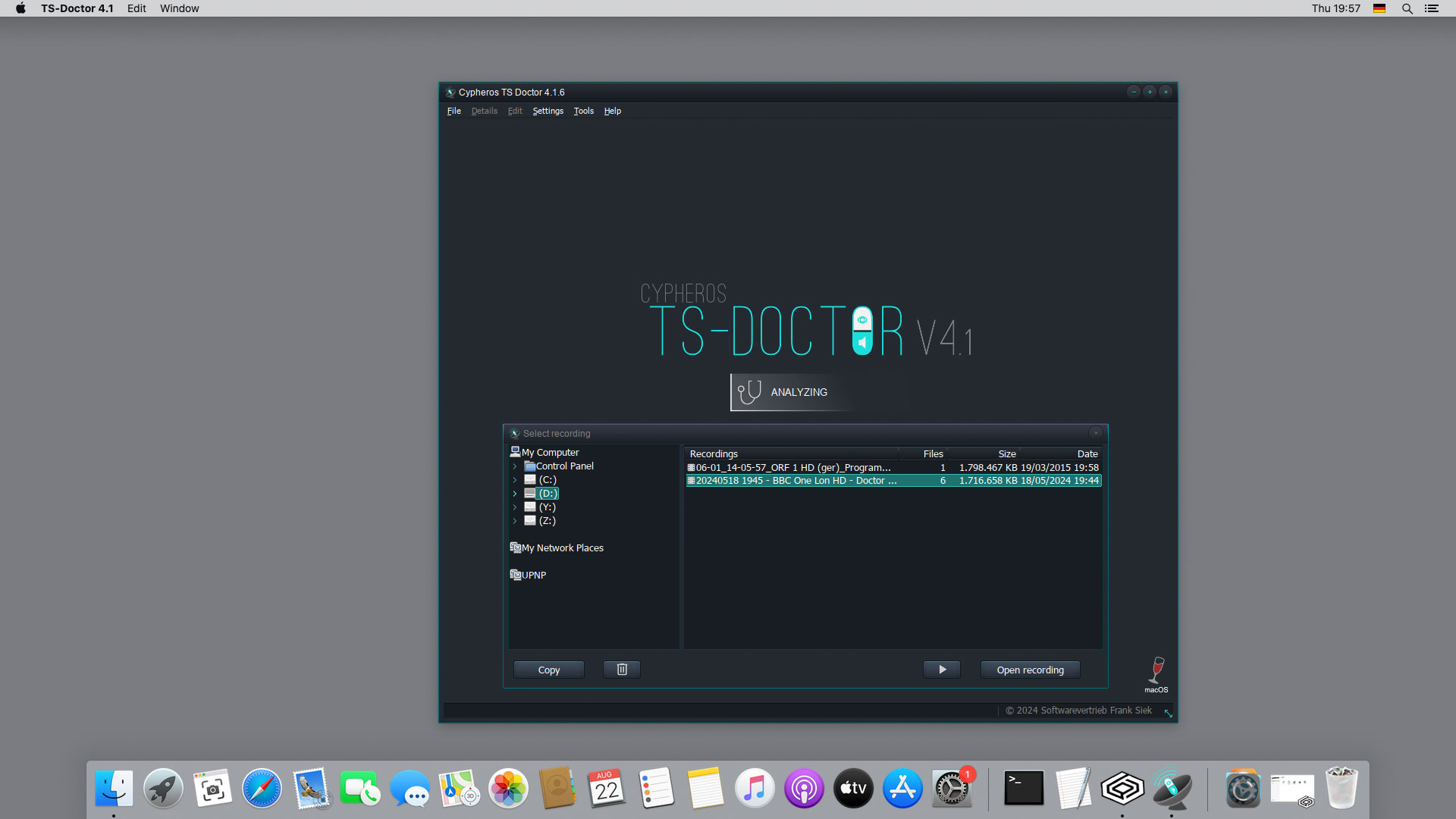The height and width of the screenshot is (819, 1456).
Task: Click the resize grip arrow icon
Action: click(1168, 713)
